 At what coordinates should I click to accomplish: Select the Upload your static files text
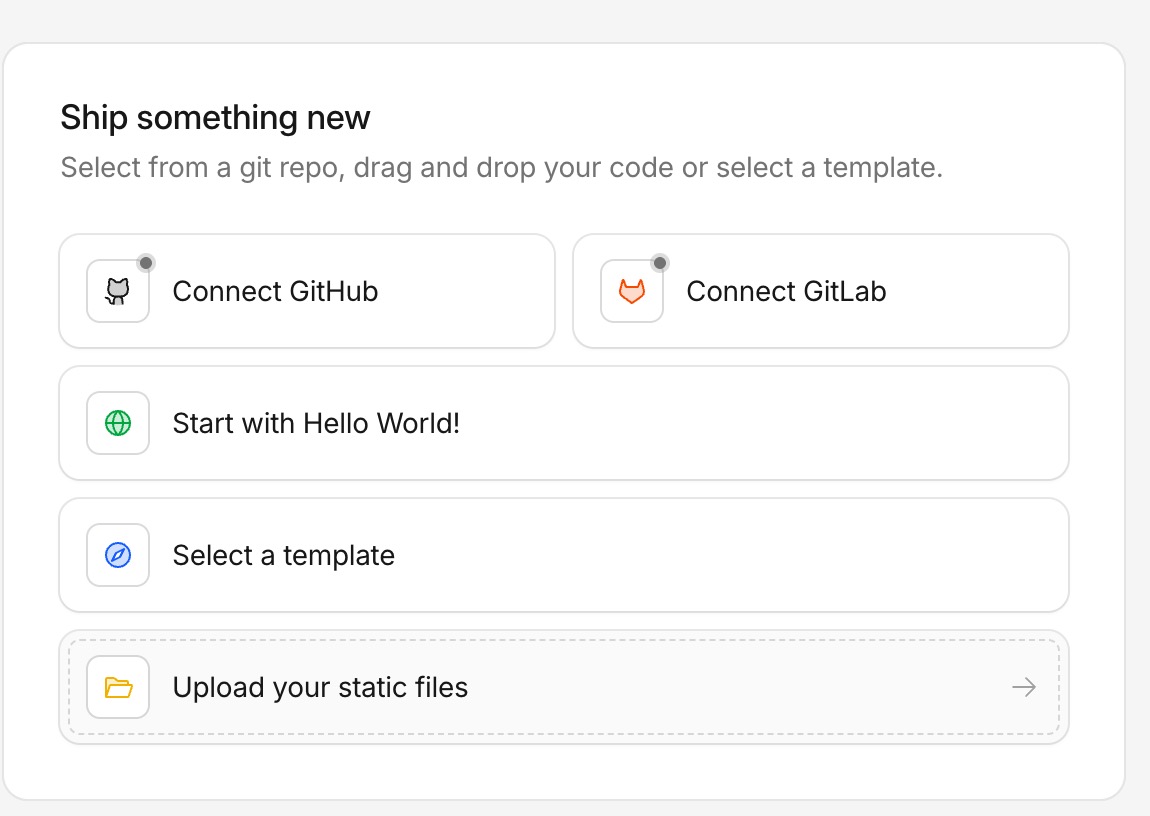point(320,687)
